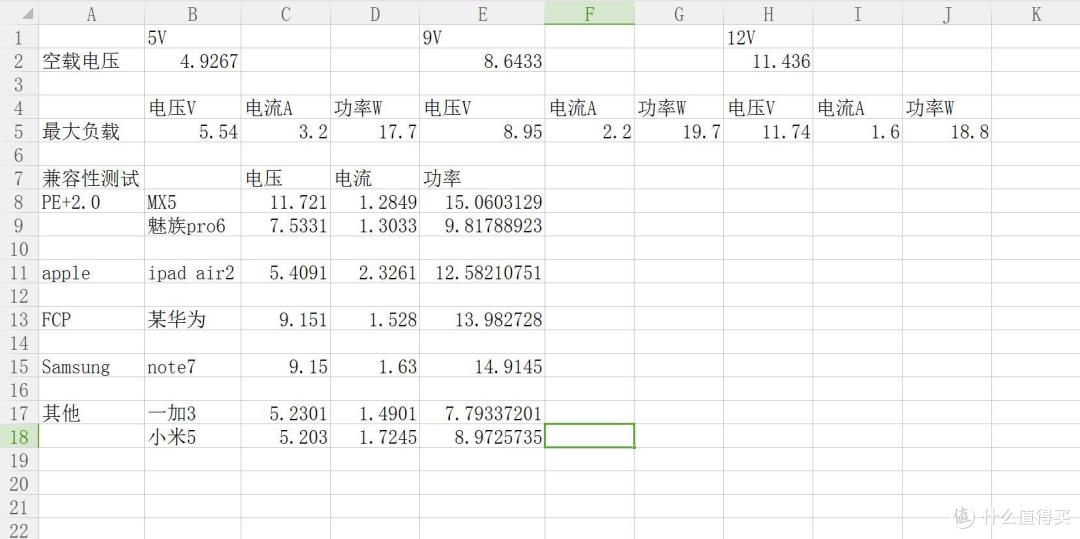Screen dimensions: 1080x539
Task: Click the apple cell
Action: point(92,273)
